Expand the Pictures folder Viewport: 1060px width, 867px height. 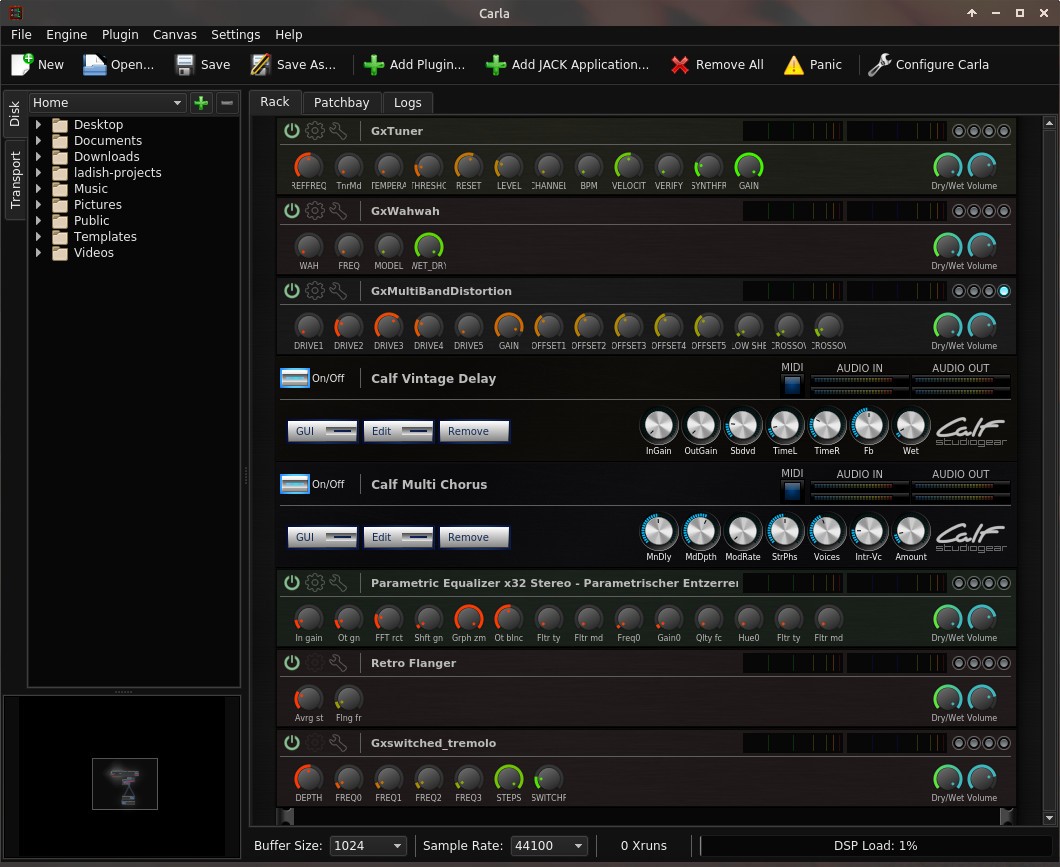tap(39, 204)
